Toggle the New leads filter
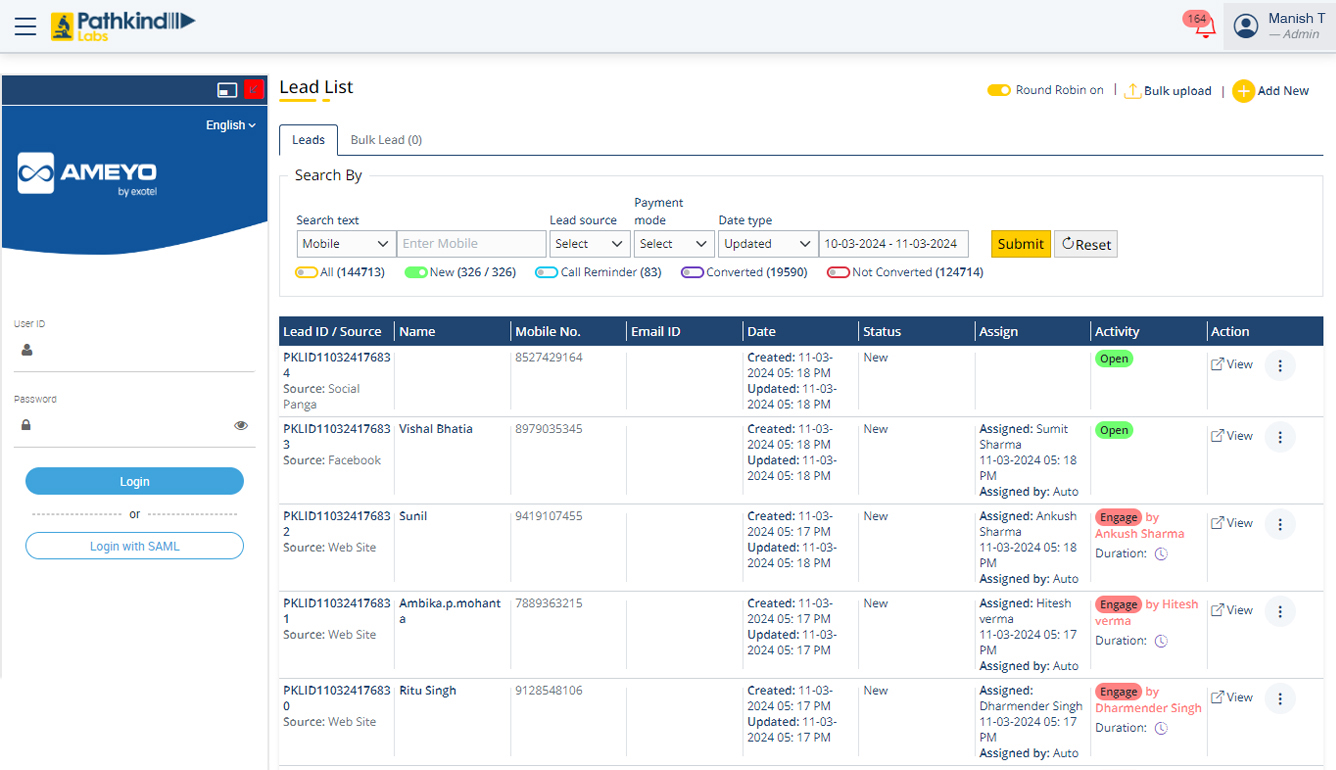This screenshot has width=1336, height=770. [x=416, y=272]
